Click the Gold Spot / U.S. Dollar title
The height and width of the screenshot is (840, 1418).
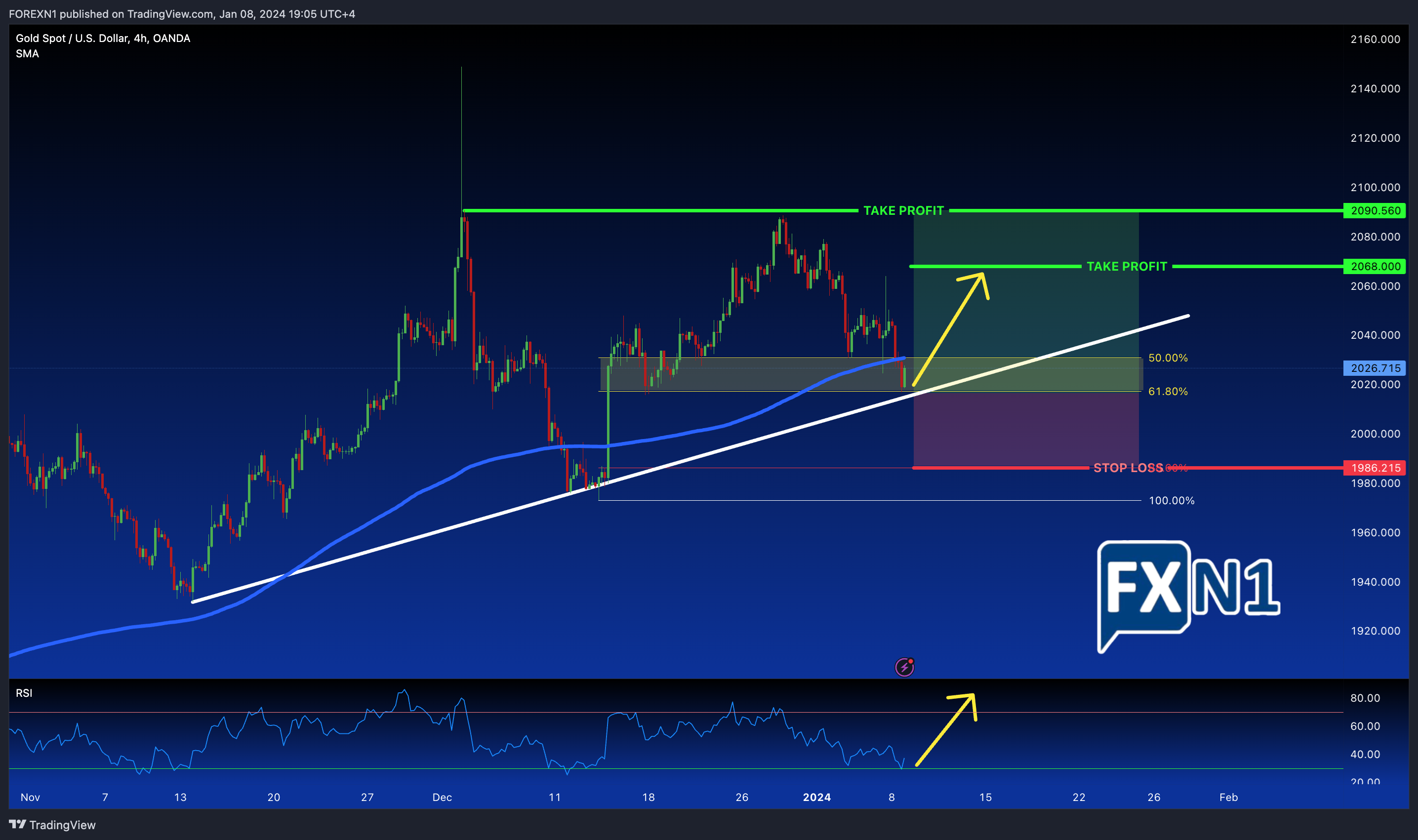pos(102,38)
